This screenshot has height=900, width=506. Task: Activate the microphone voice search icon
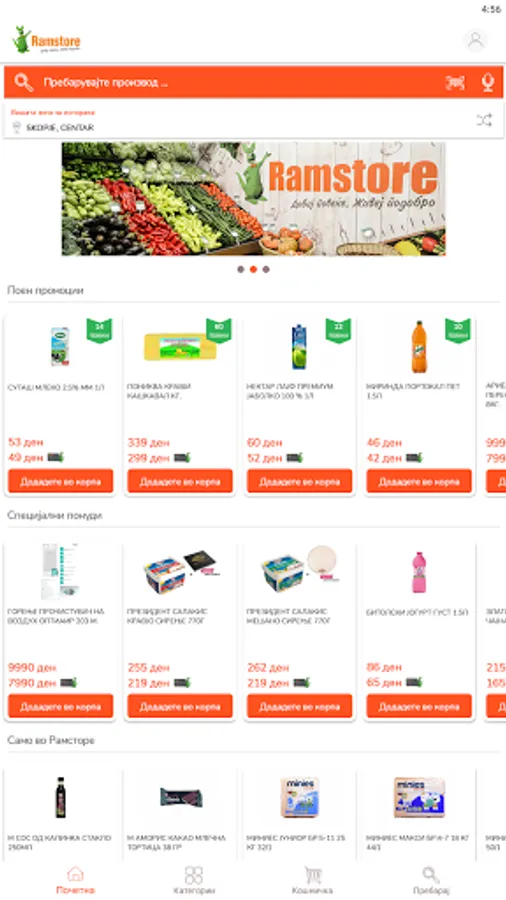pos(488,83)
